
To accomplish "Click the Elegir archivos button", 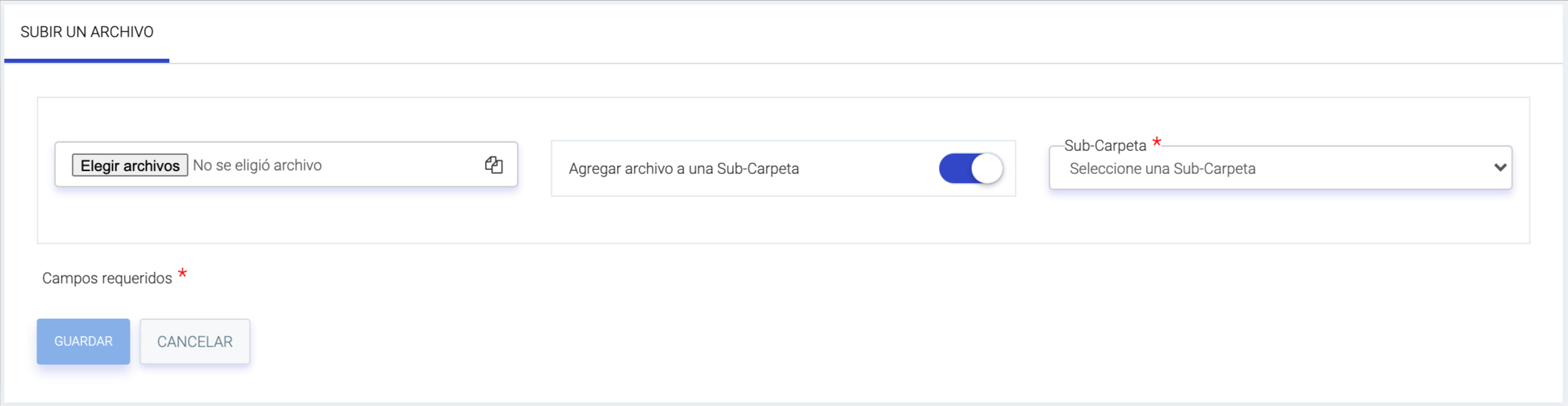I will (x=130, y=165).
